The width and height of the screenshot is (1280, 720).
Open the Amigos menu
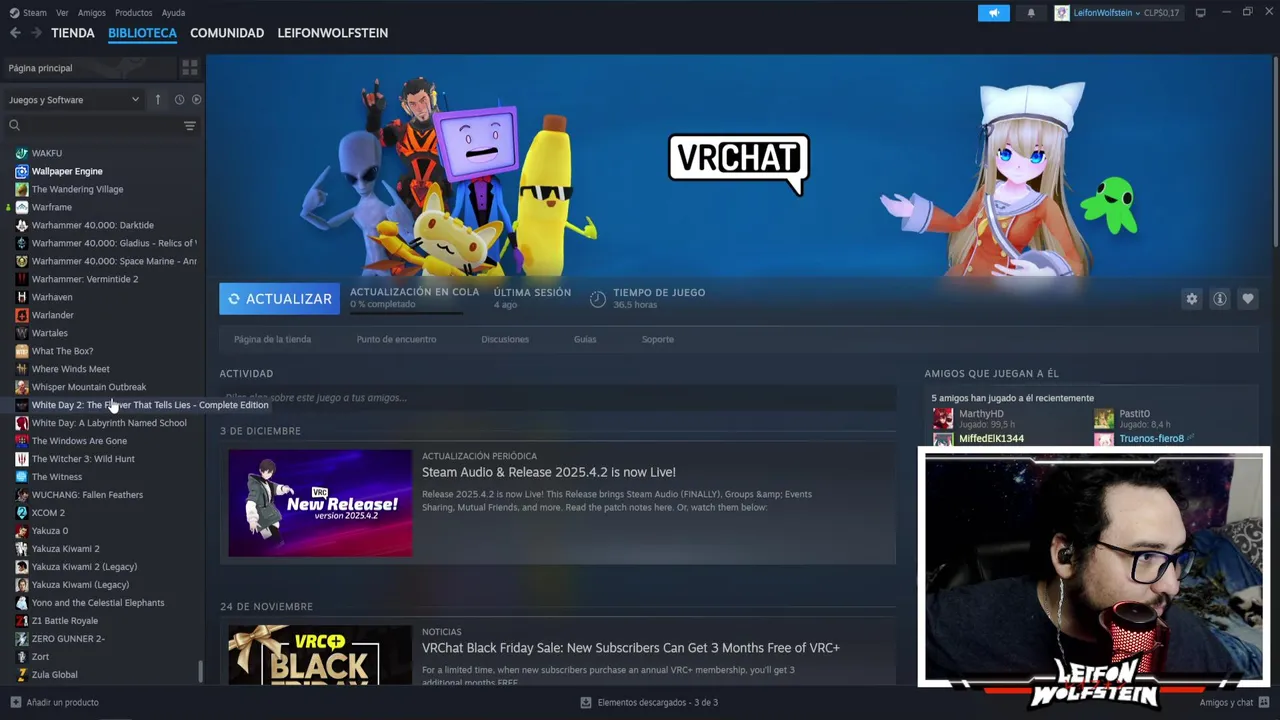point(92,13)
